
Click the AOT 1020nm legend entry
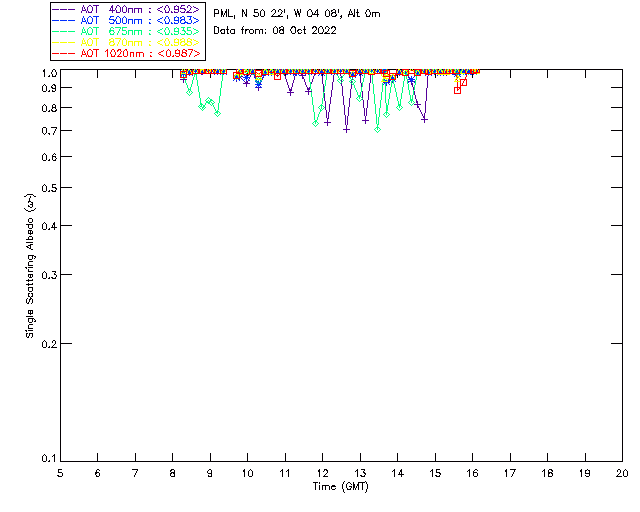coord(126,53)
